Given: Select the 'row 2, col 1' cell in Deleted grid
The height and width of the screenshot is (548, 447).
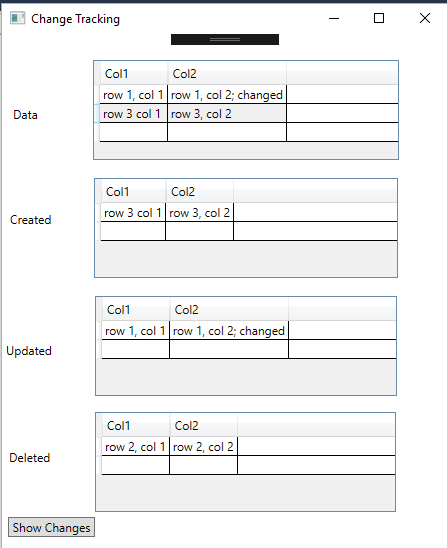Looking at the screenshot, I should pyautogui.click(x=136, y=447).
